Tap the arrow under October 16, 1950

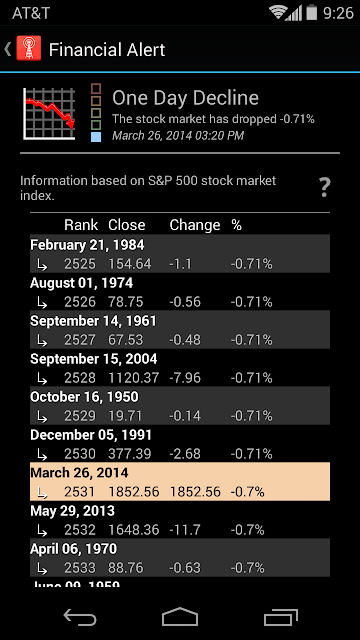click(42, 417)
